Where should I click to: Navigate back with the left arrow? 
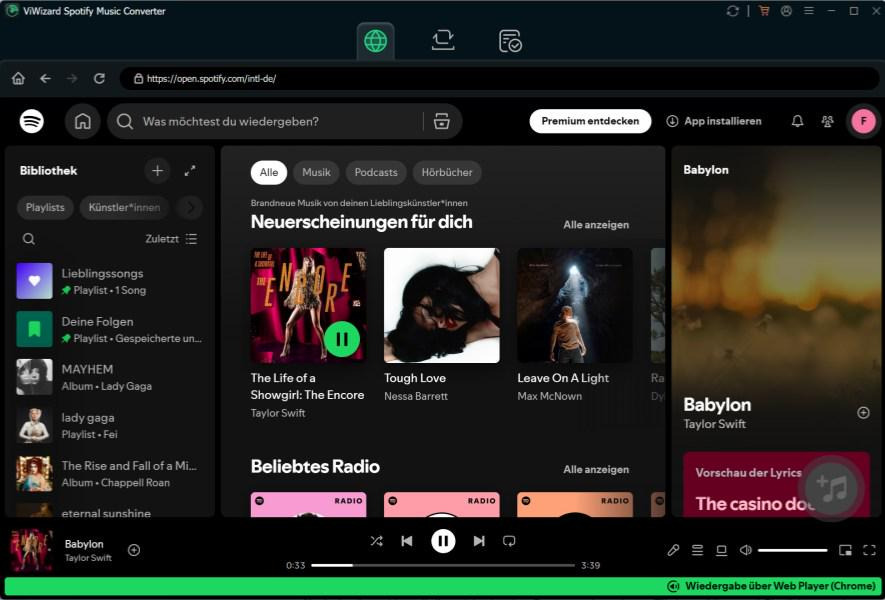click(46, 78)
